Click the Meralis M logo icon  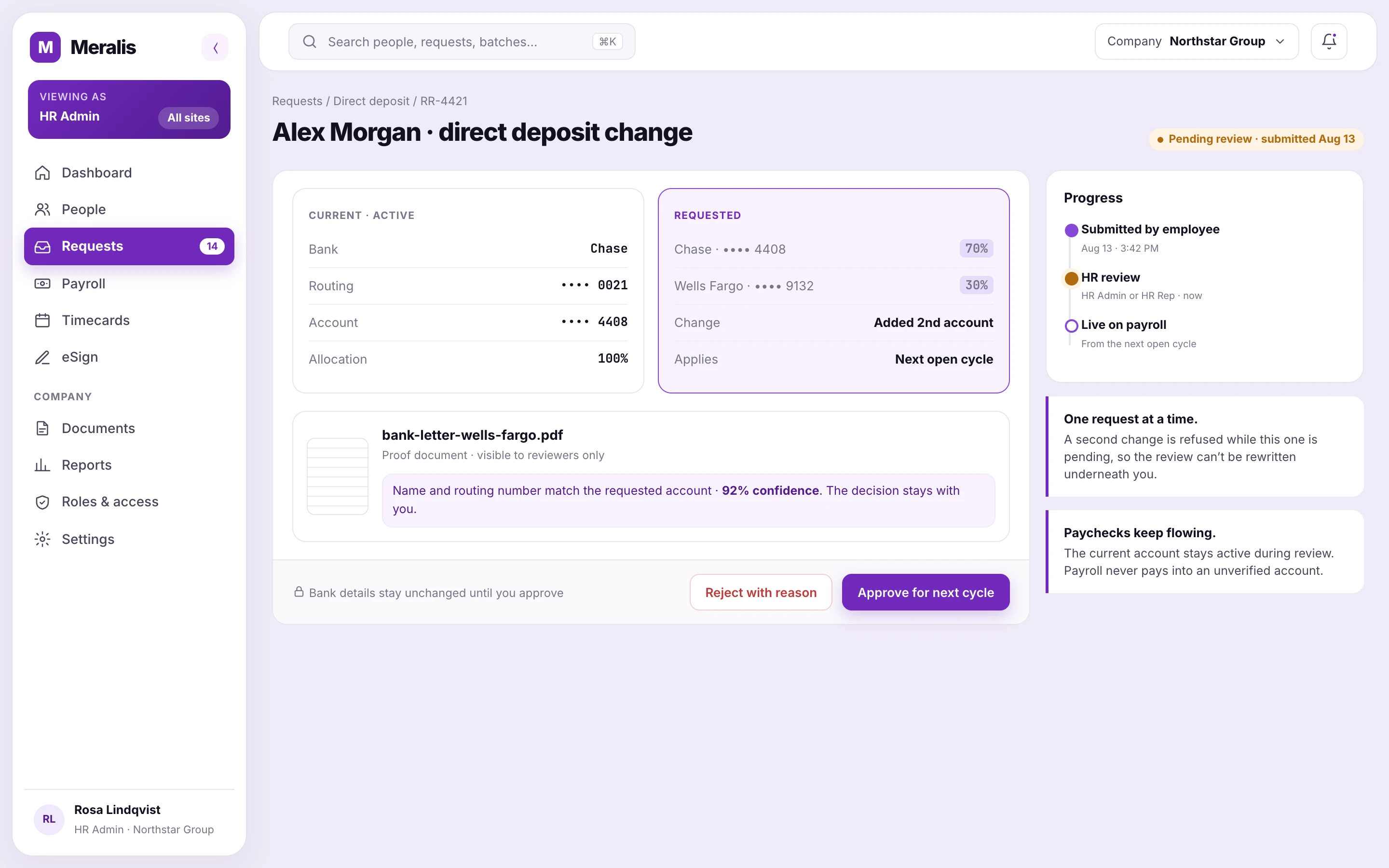pyautogui.click(x=45, y=47)
